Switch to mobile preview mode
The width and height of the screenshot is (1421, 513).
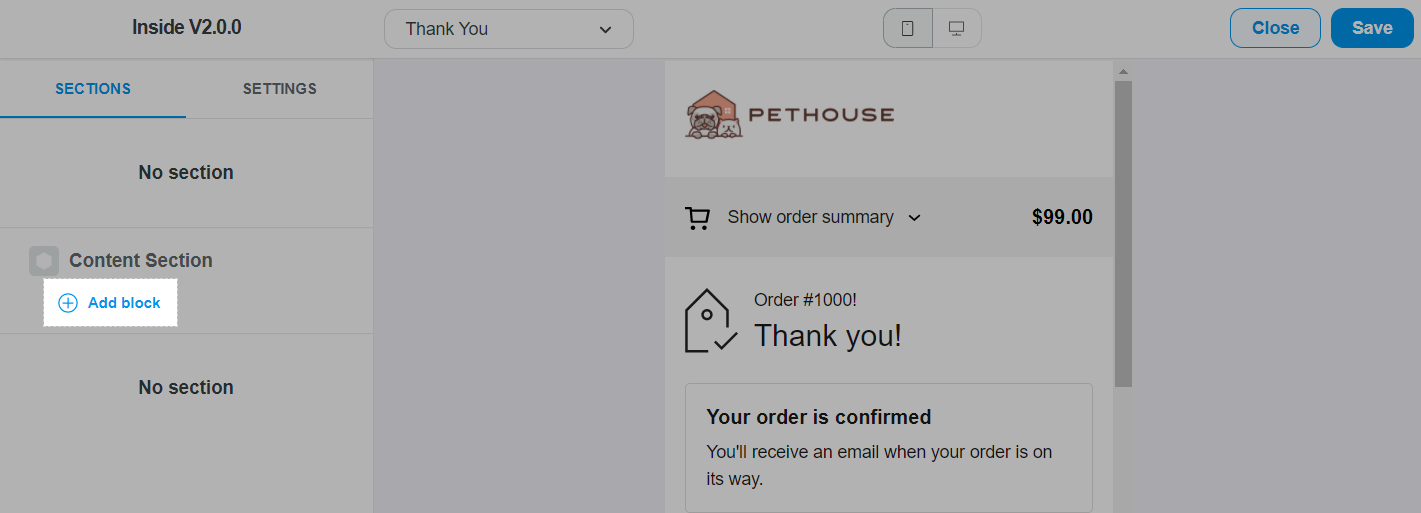[x=908, y=29]
